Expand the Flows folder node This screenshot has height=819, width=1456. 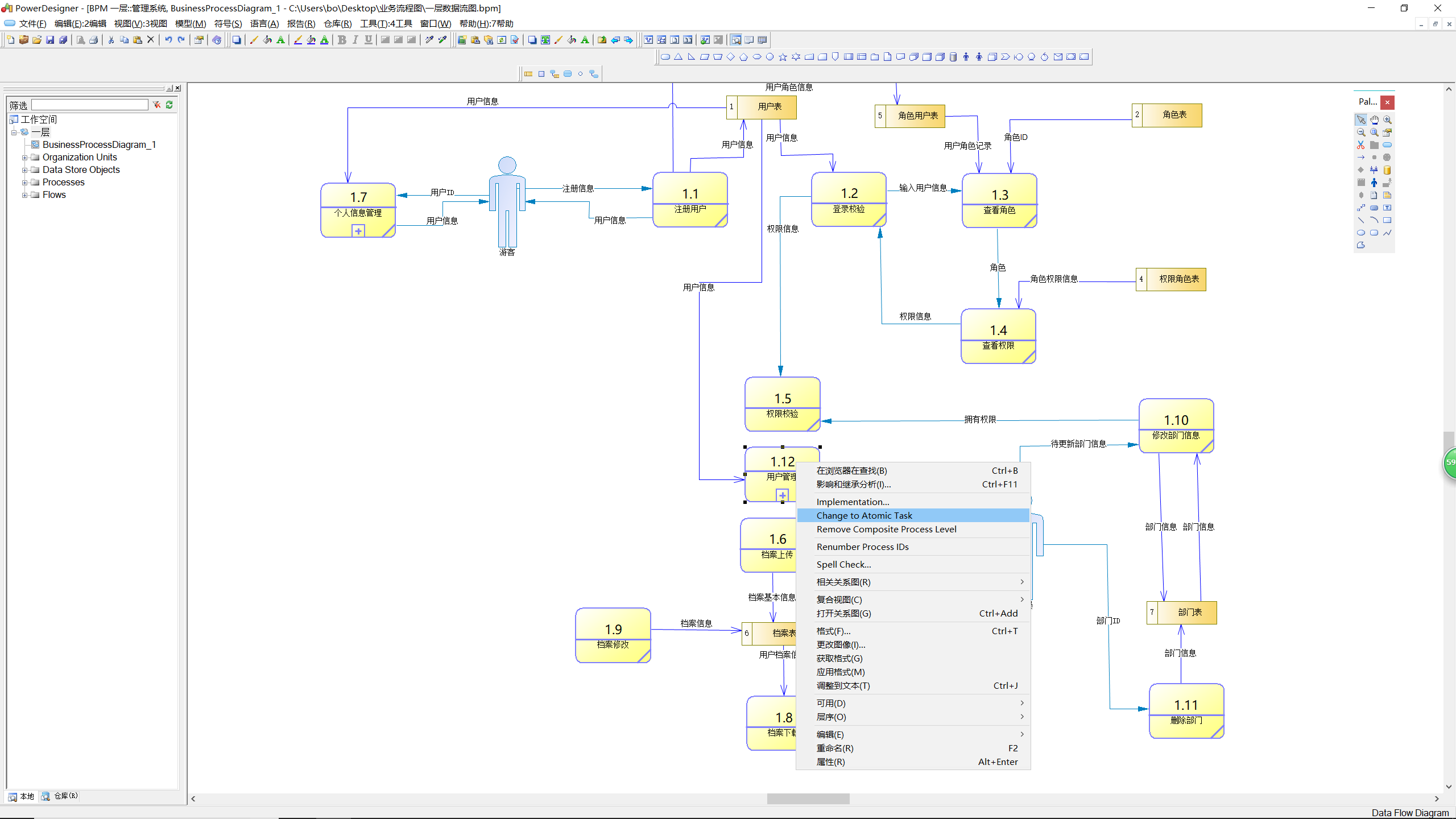(x=24, y=195)
